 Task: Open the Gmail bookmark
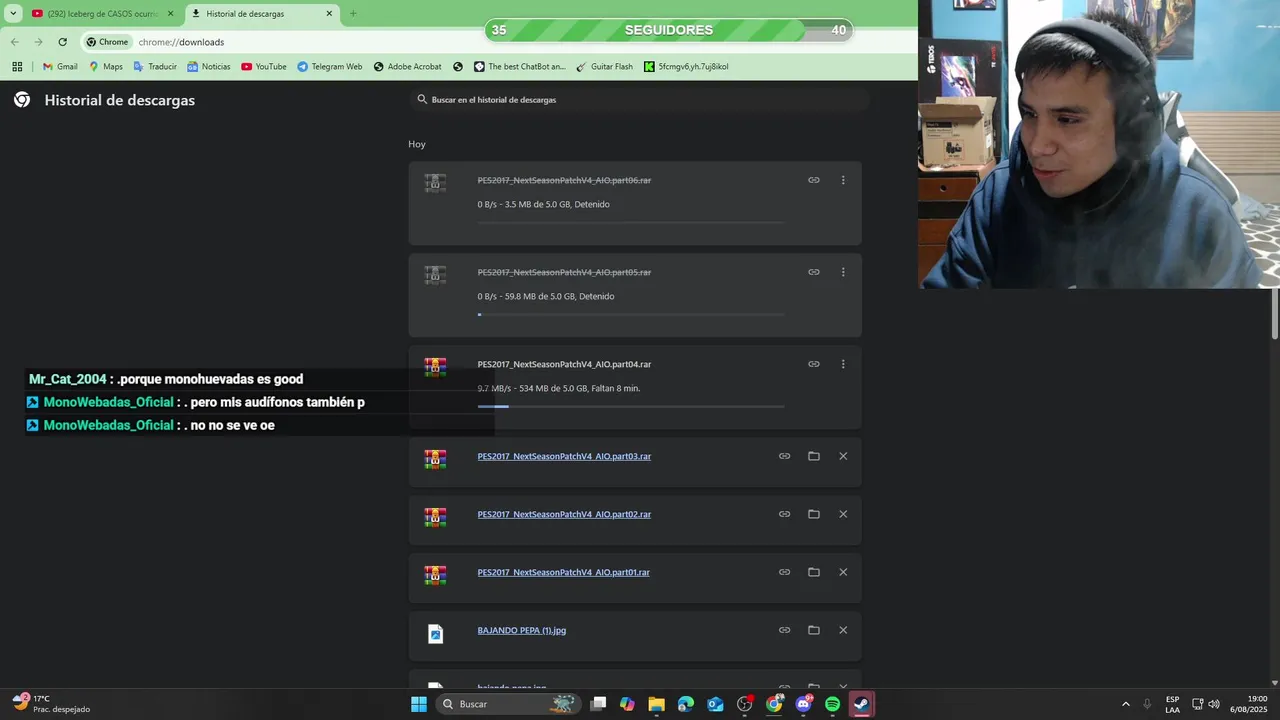60,67
